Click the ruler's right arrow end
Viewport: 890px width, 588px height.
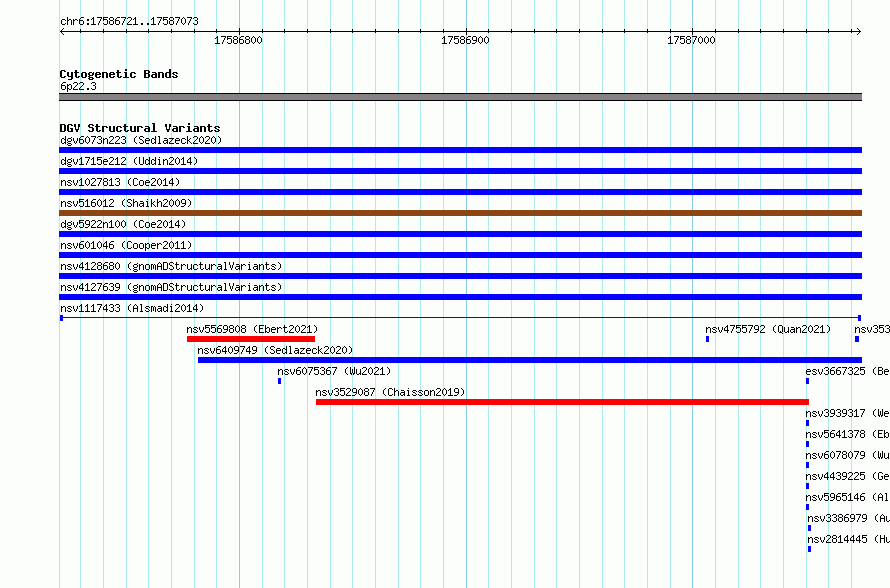(858, 31)
